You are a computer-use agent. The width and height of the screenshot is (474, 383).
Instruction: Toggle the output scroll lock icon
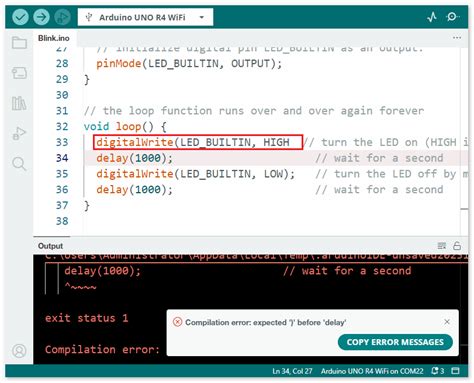click(x=457, y=246)
